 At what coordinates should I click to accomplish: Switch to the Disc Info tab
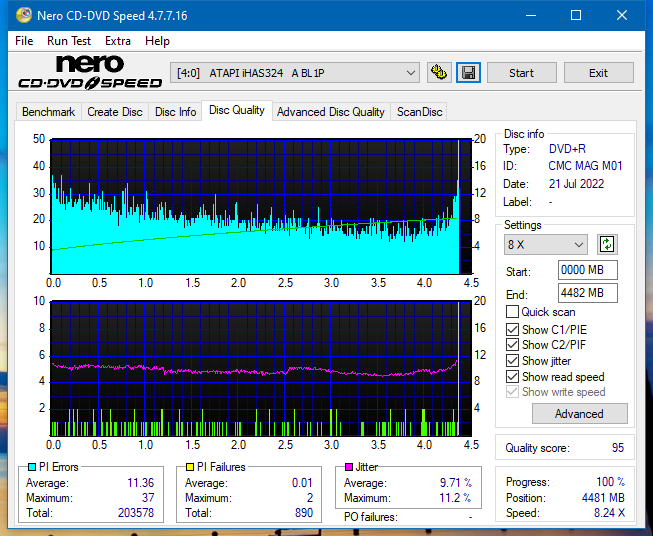pyautogui.click(x=175, y=112)
